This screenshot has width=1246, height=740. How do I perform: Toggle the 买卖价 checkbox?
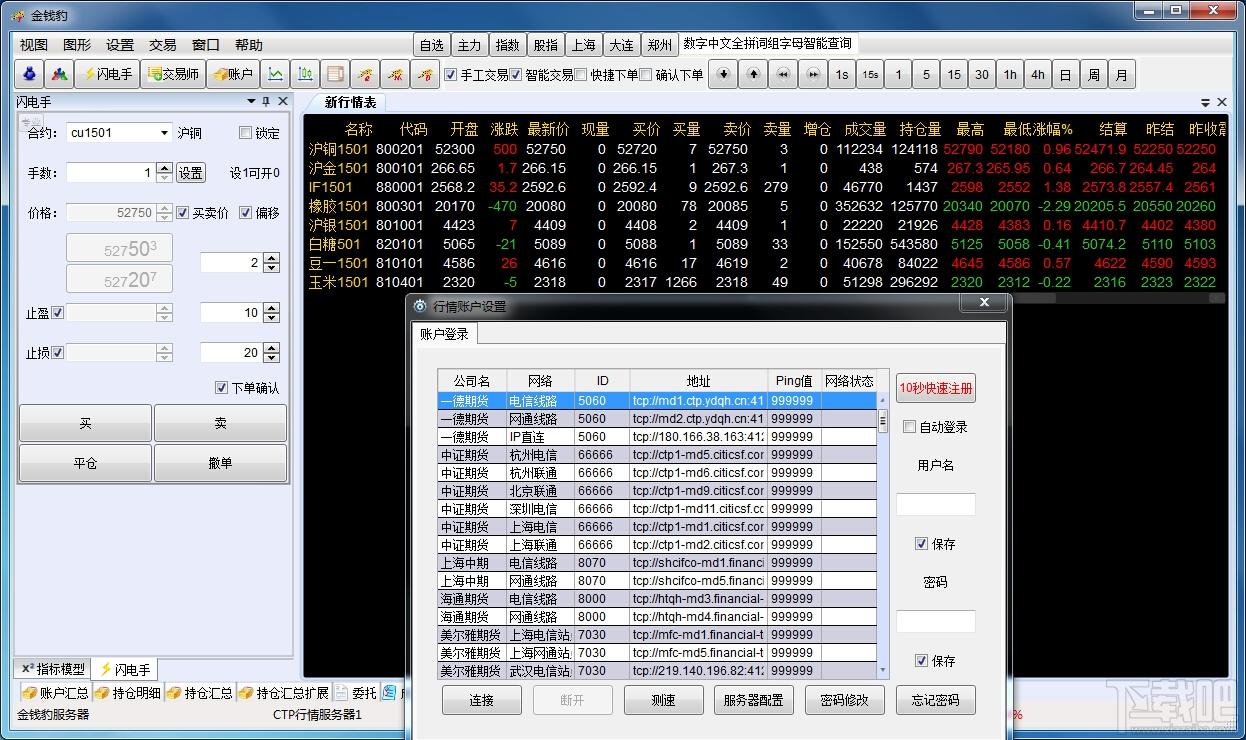182,213
